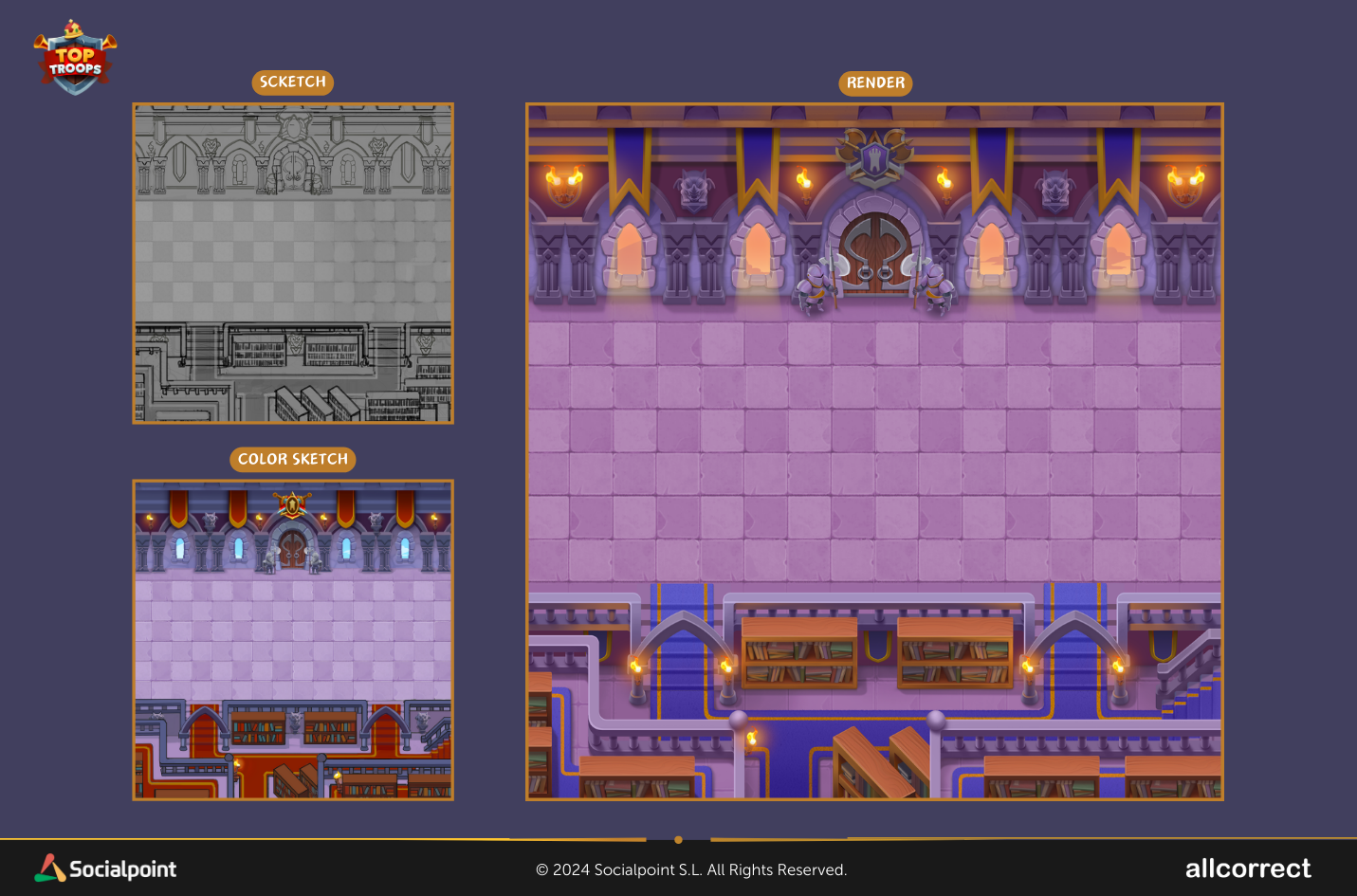This screenshot has height=896, width=1357.
Task: Click the crest emblem above the render door
Action: (875, 156)
